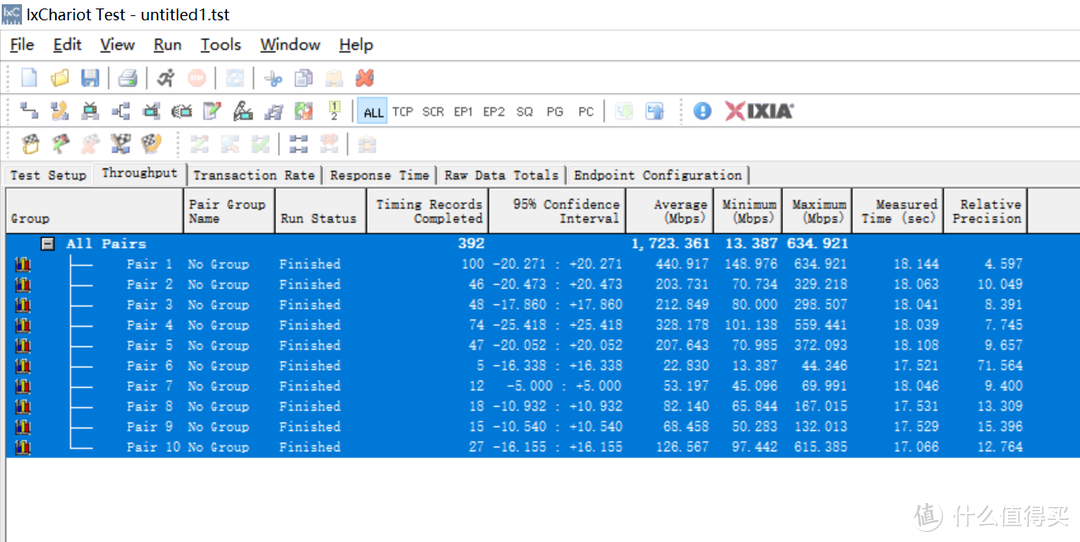This screenshot has height=542, width=1080.
Task: Switch to the Response Time tab
Action: [x=379, y=175]
